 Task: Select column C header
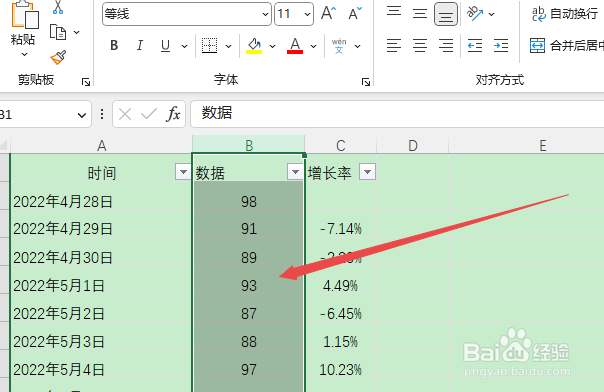(x=341, y=146)
